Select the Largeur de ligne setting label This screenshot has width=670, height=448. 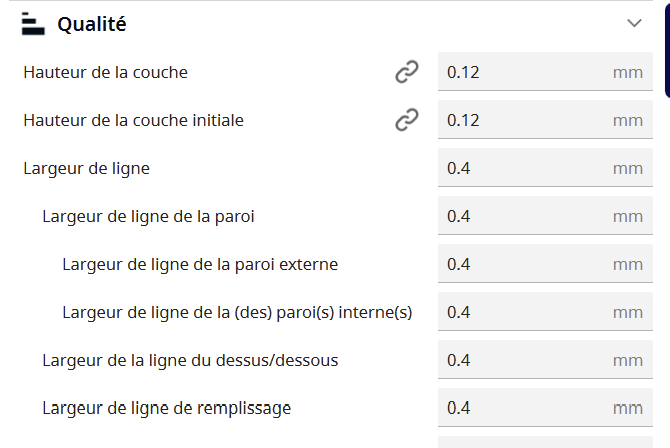click(86, 168)
